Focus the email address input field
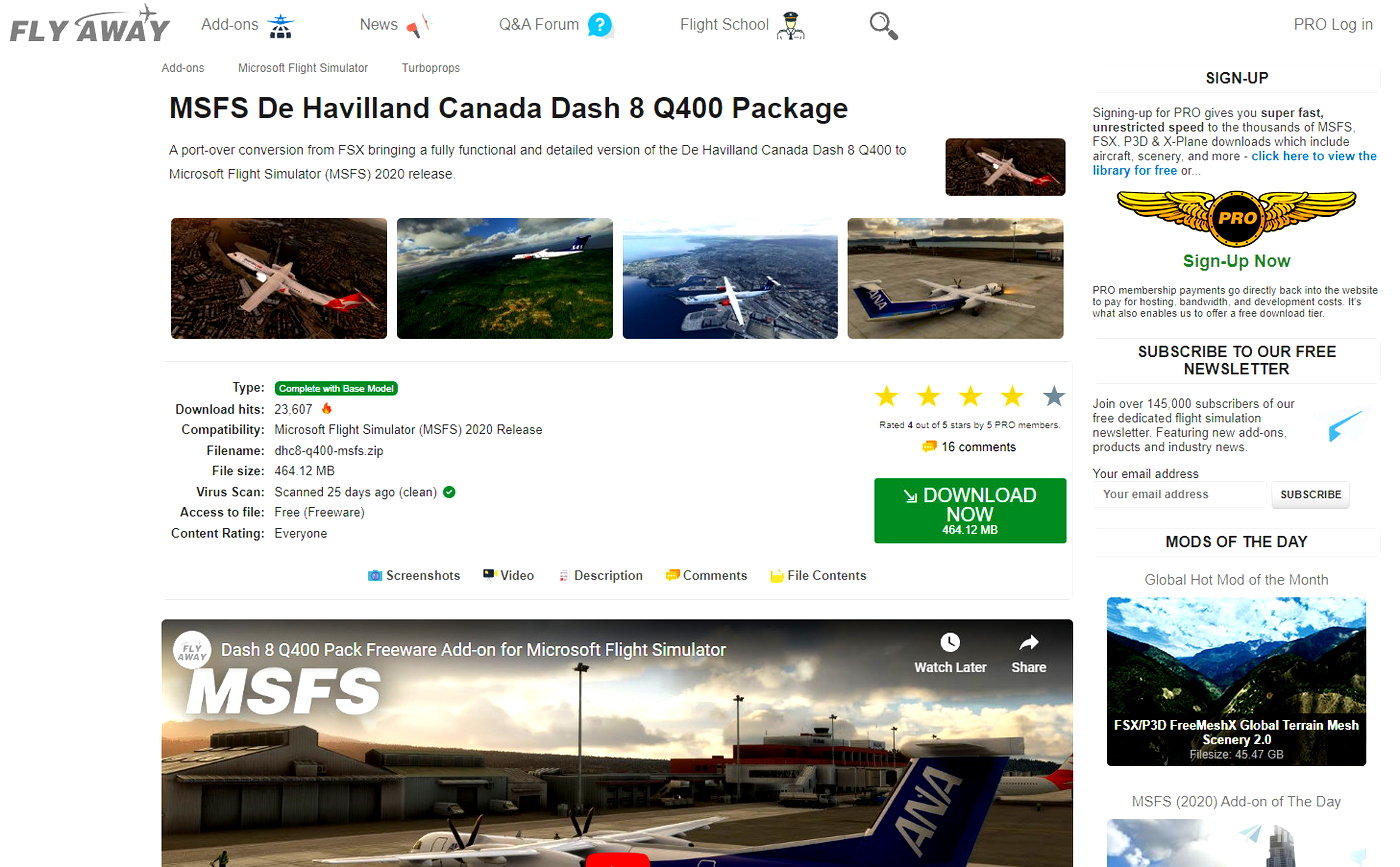The height and width of the screenshot is (867, 1400). point(1180,495)
